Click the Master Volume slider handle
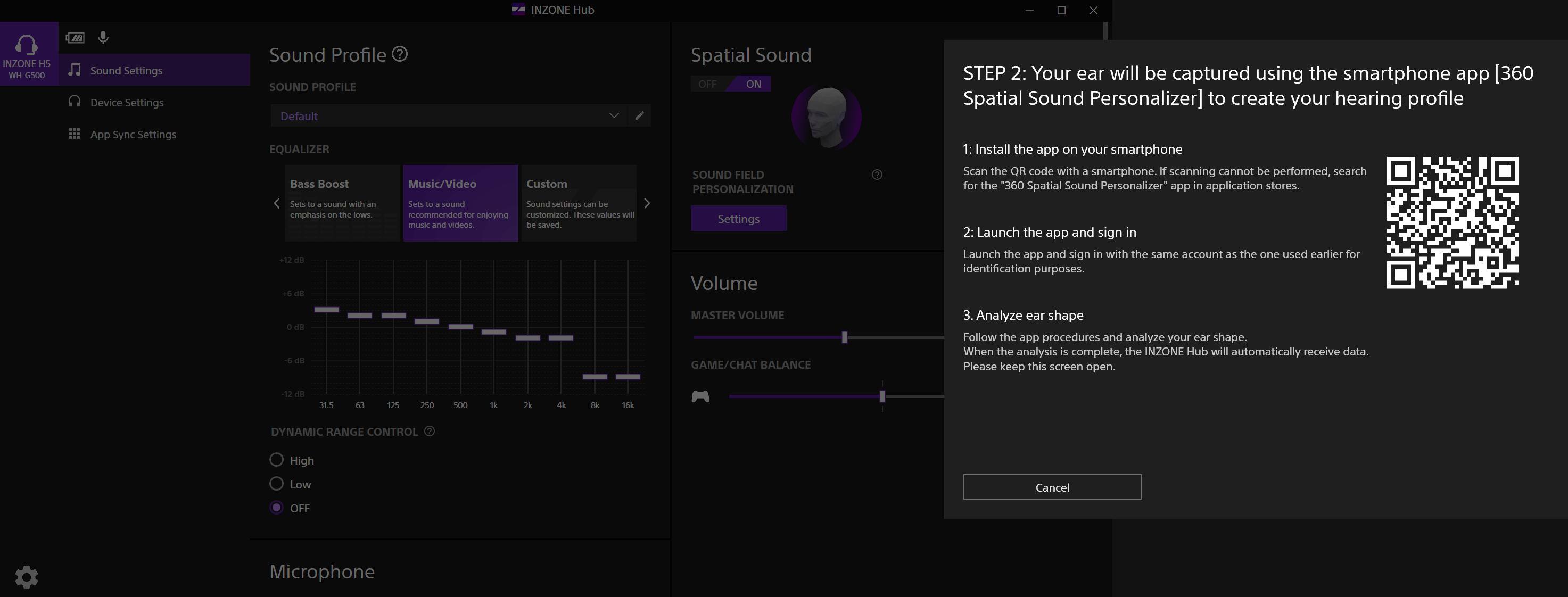The height and width of the screenshot is (597, 1568). click(844, 337)
